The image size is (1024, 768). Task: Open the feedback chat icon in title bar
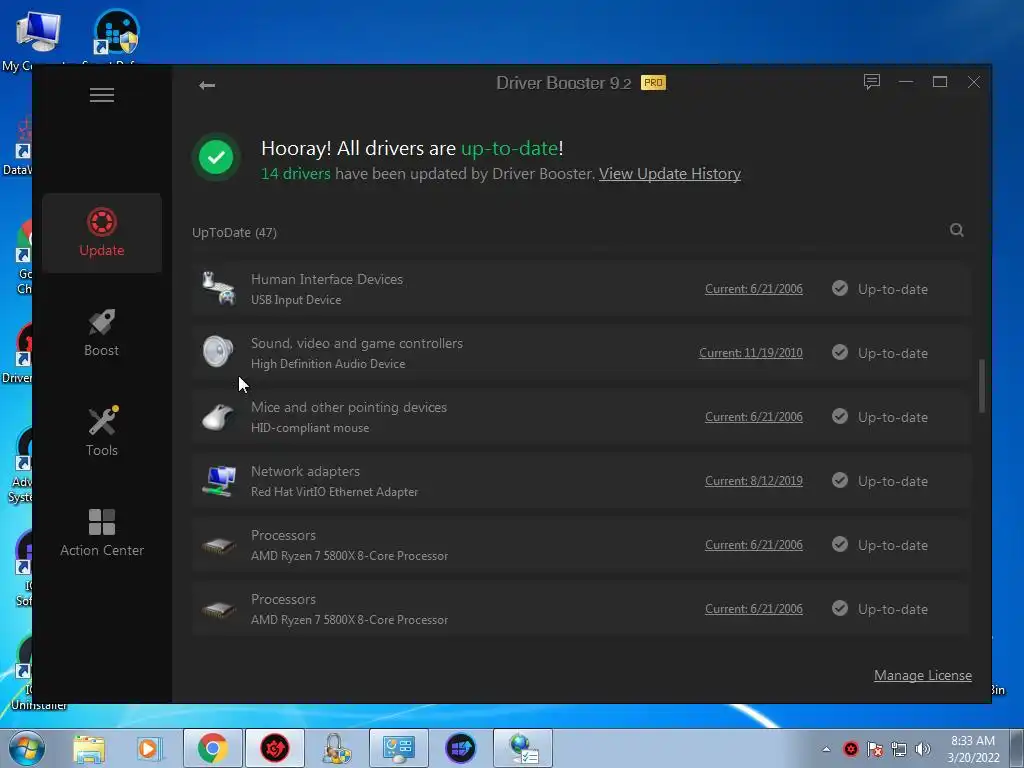tap(871, 82)
